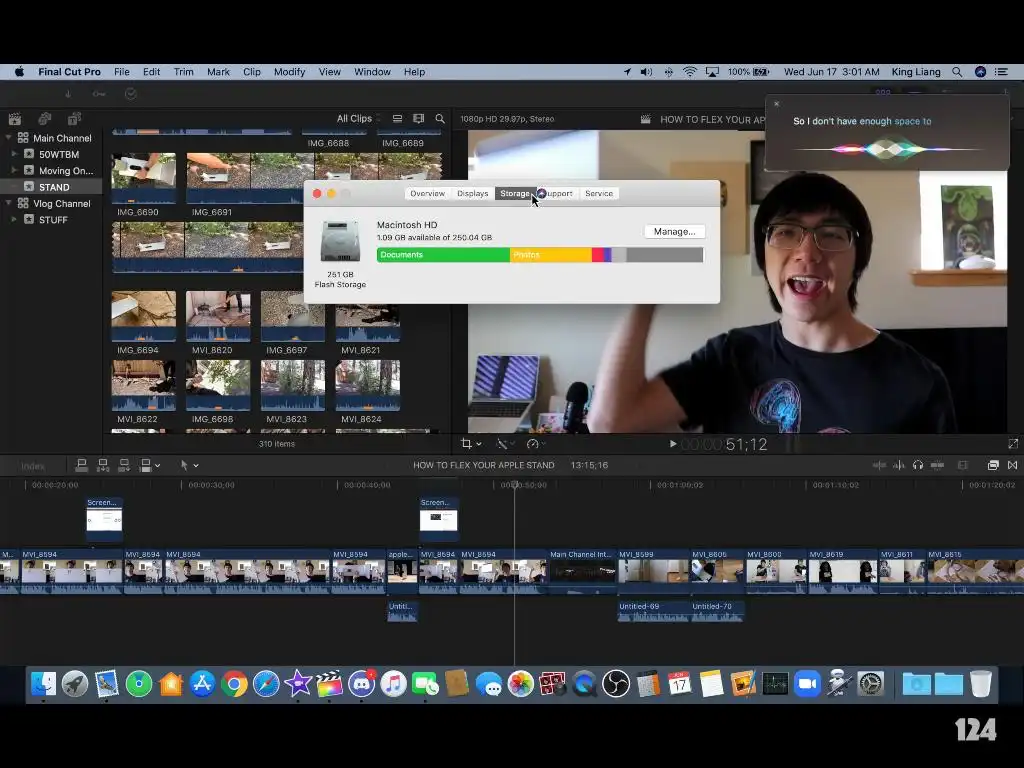Select the MVI_8624 clip thumbnail
Viewport: 1024px width, 768px height.
click(x=368, y=385)
